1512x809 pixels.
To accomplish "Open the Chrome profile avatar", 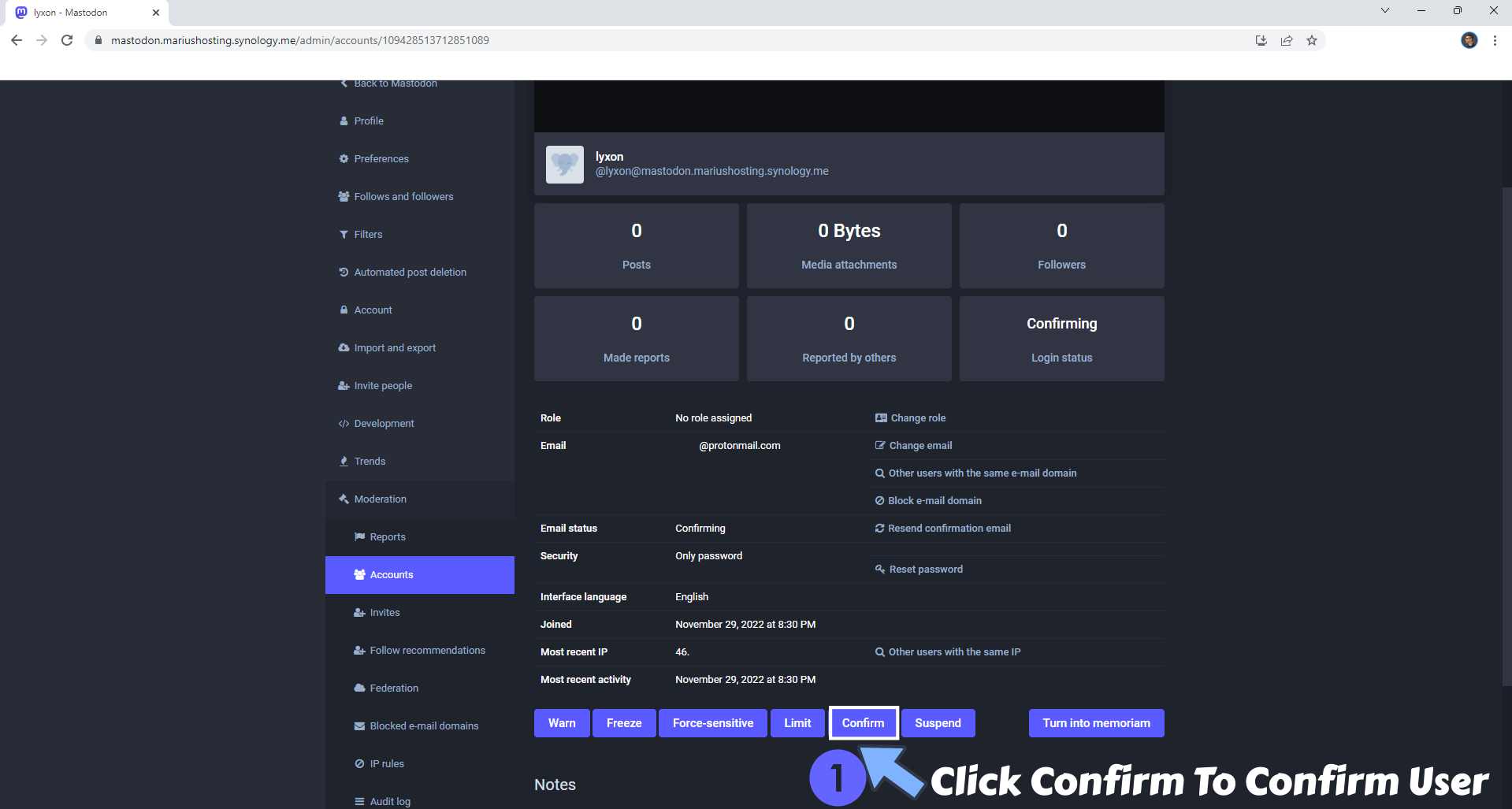I will coord(1469,40).
